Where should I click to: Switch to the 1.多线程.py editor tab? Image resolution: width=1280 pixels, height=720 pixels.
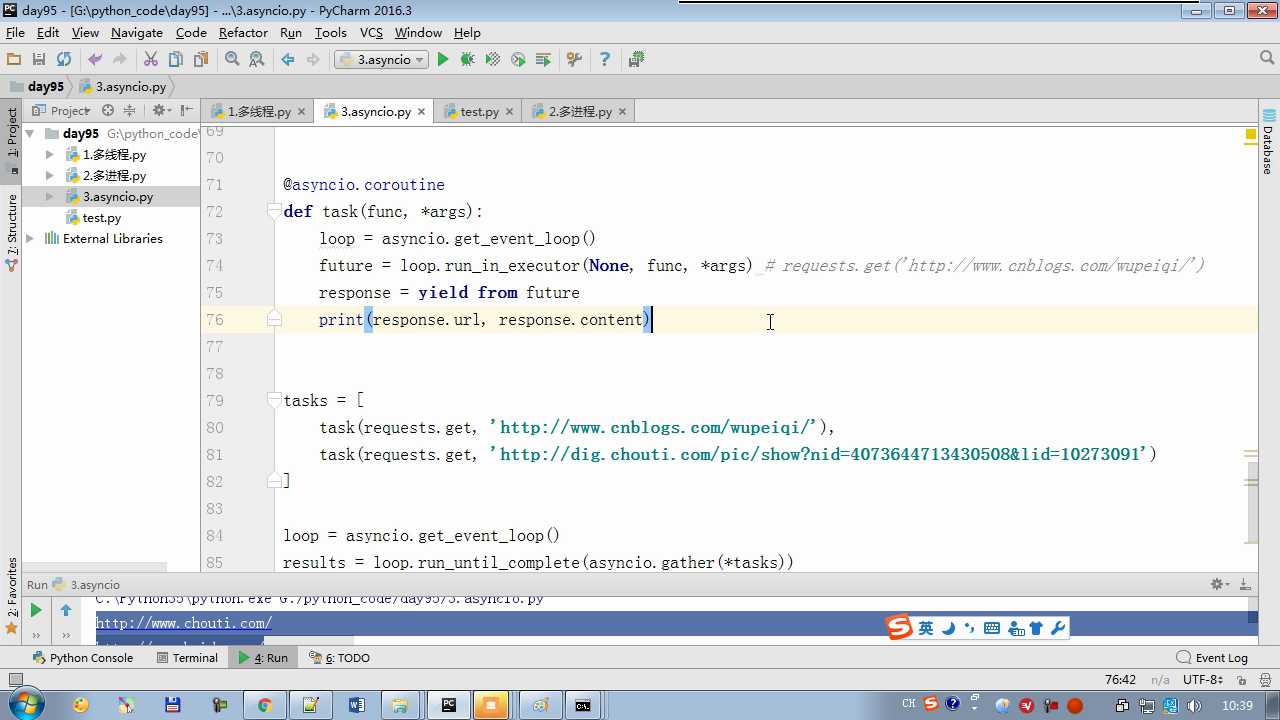[x=258, y=111]
